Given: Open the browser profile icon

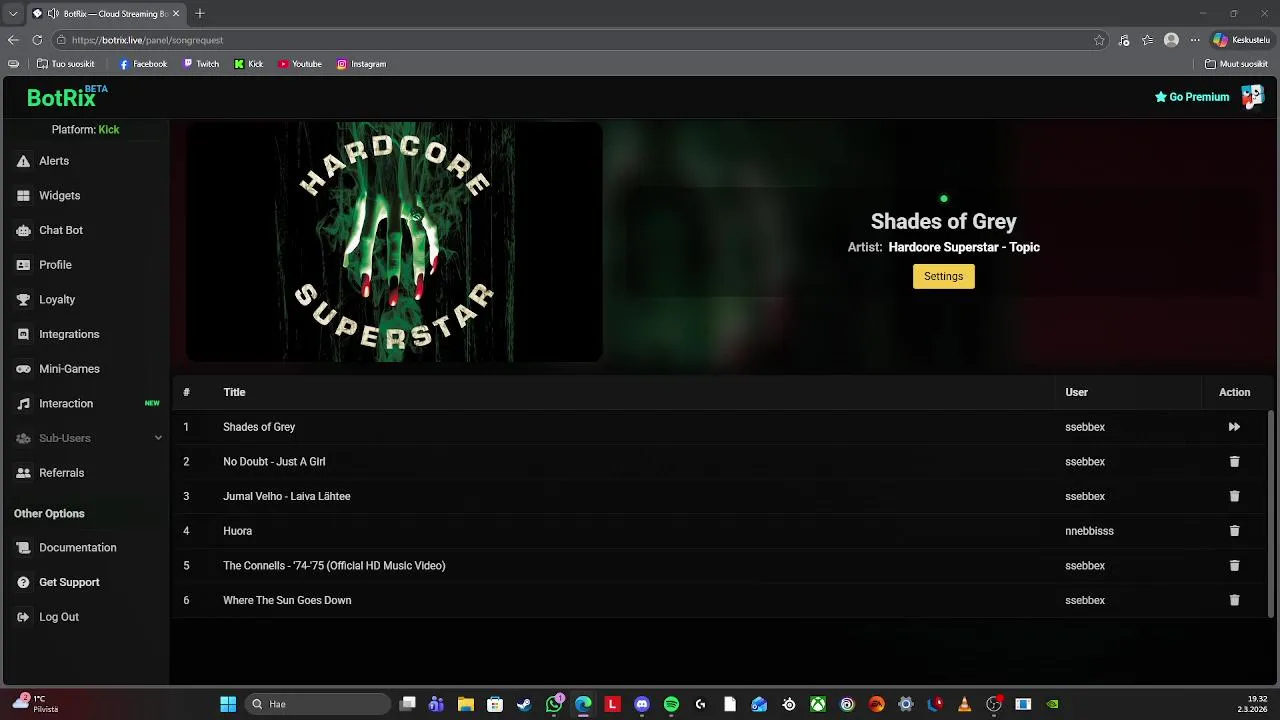Looking at the screenshot, I should point(1171,40).
